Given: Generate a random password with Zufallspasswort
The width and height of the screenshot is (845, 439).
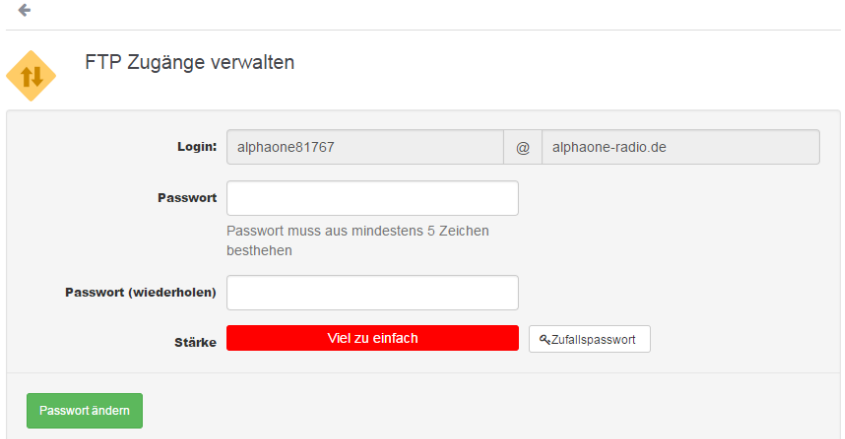Looking at the screenshot, I should pyautogui.click(x=590, y=339).
